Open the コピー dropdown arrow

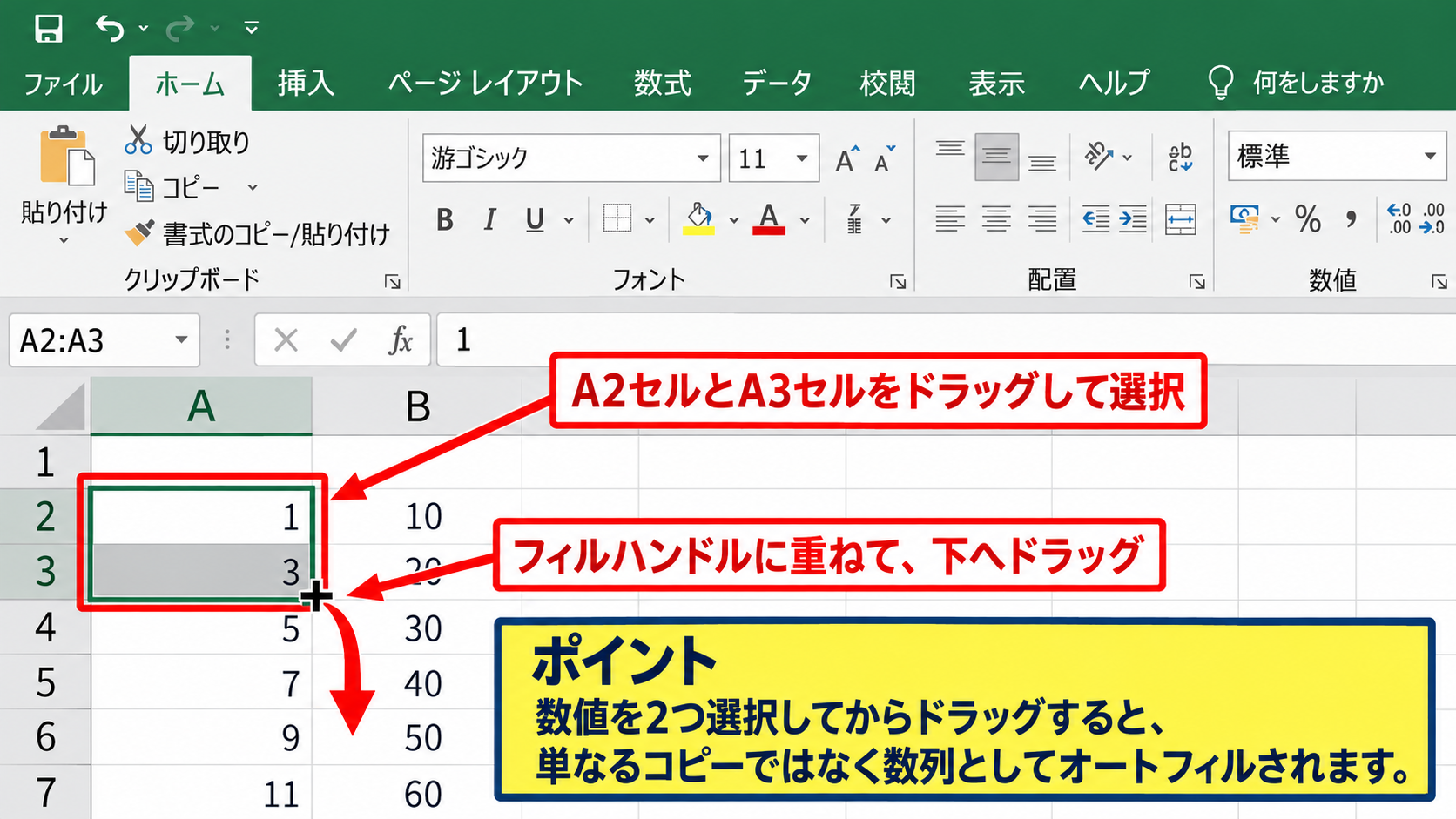(x=253, y=187)
